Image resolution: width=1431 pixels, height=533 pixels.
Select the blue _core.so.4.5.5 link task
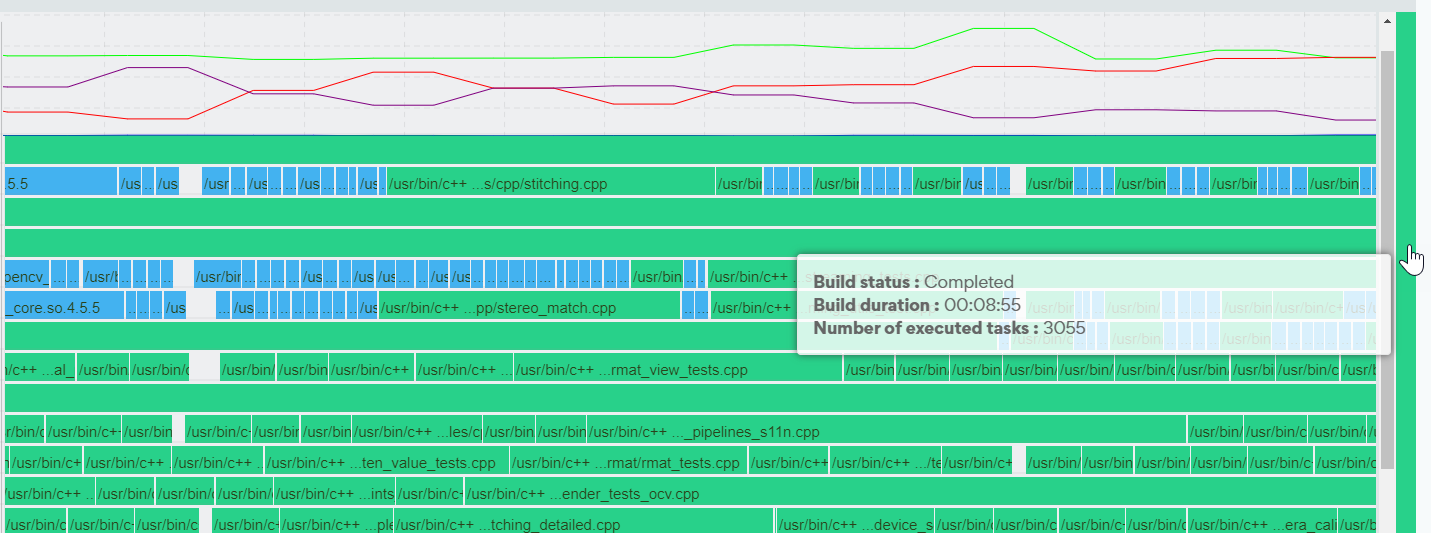click(65, 308)
